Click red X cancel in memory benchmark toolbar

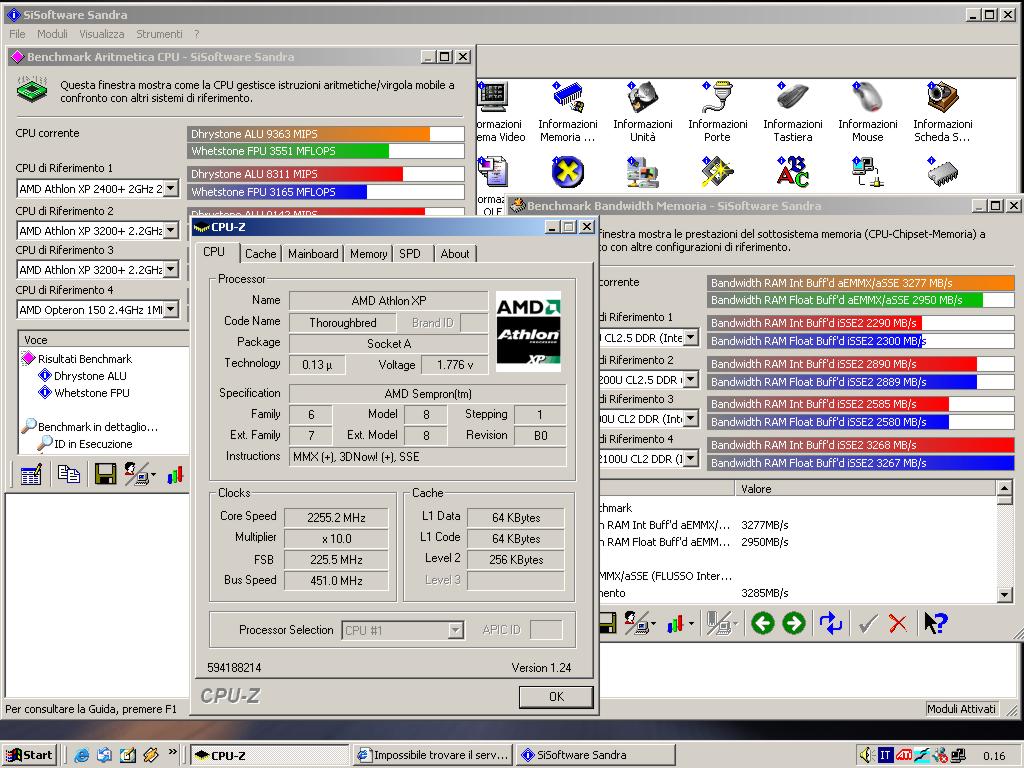click(x=898, y=623)
